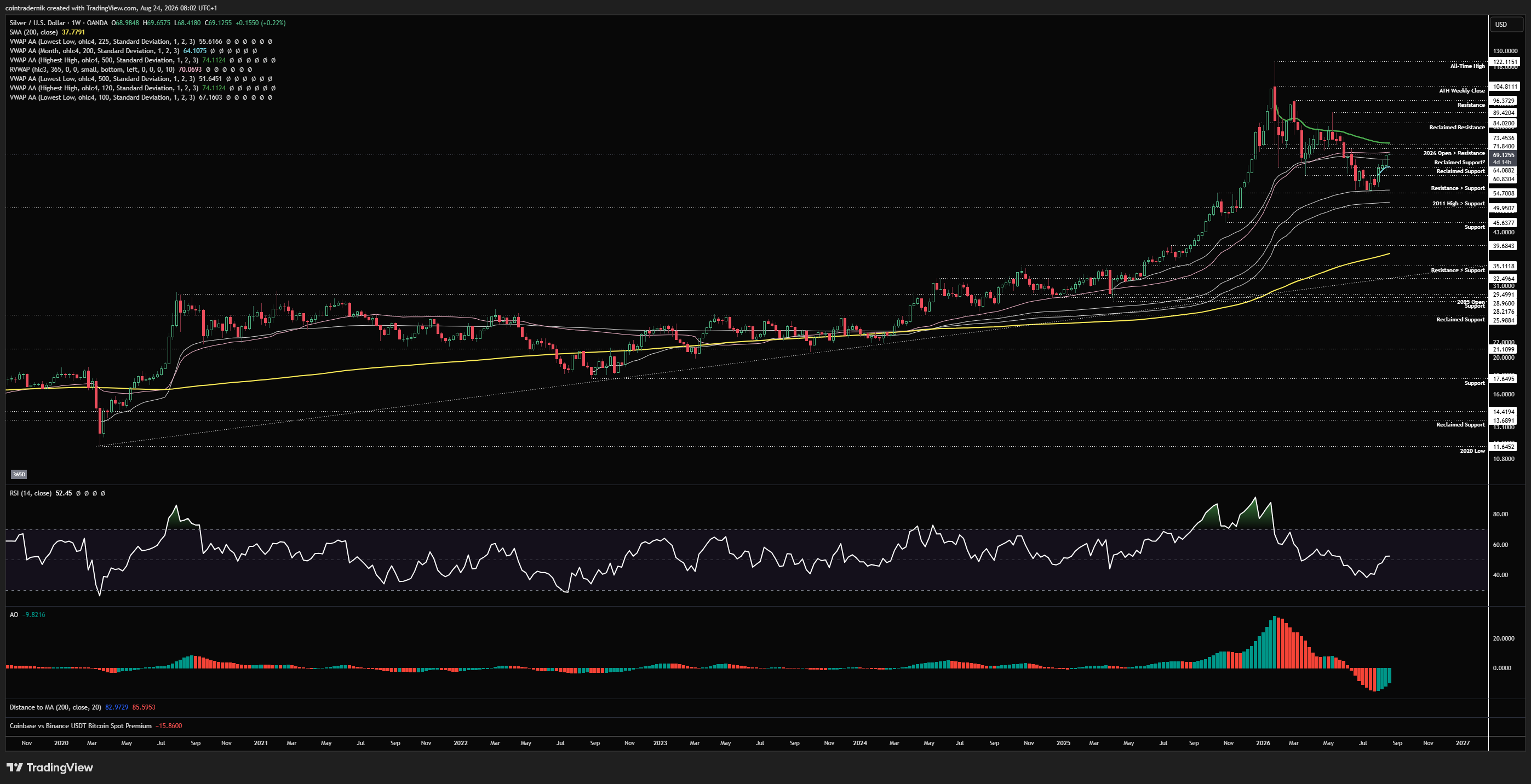The width and height of the screenshot is (1531, 784).
Task: Click the 2024 year label on time axis
Action: click(859, 743)
